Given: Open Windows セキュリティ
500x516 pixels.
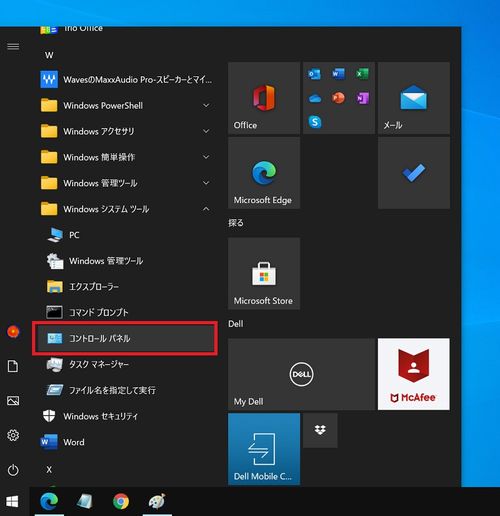Looking at the screenshot, I should pyautogui.click(x=126, y=416).
